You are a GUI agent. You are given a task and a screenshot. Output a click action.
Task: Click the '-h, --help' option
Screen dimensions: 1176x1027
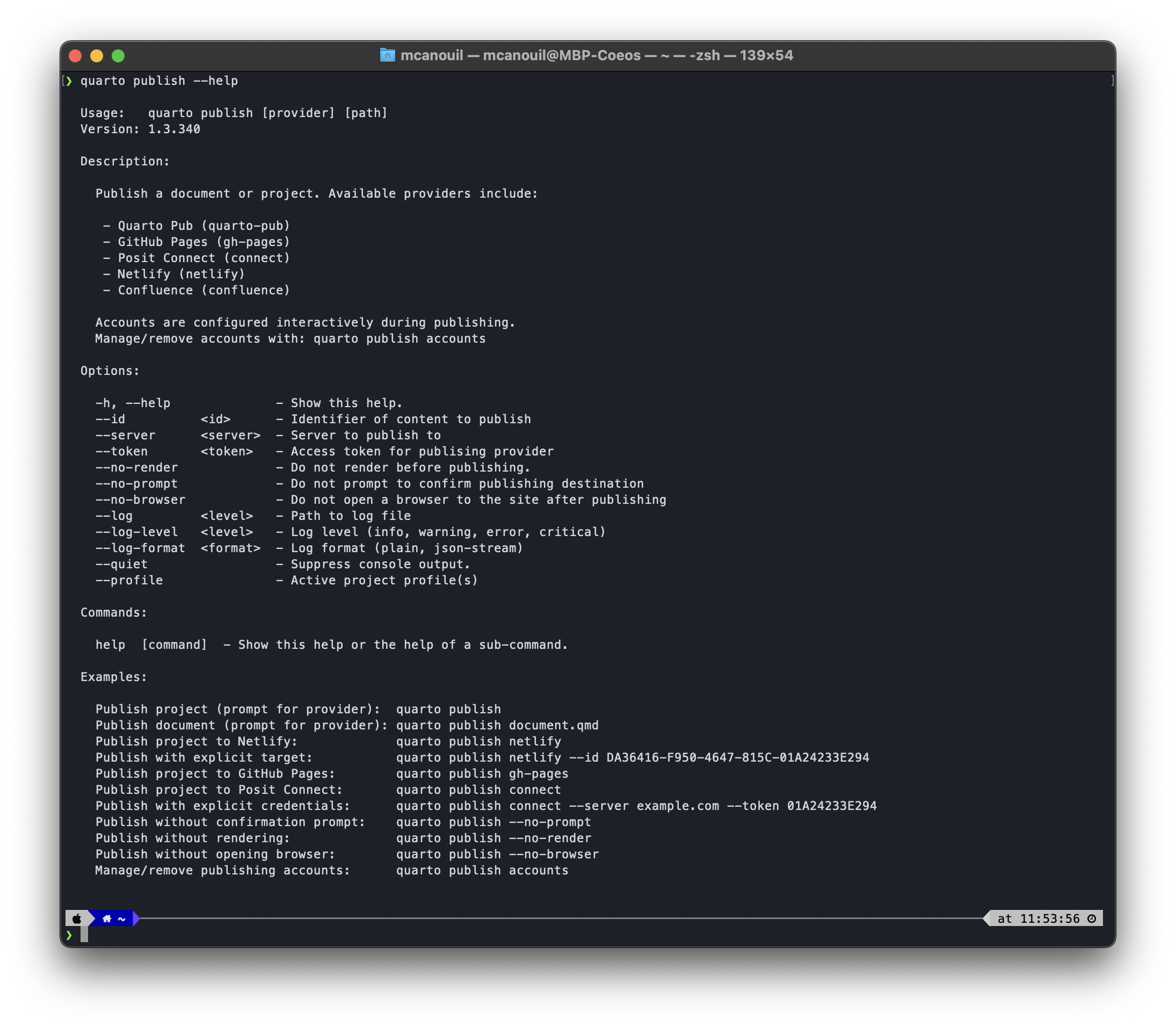click(x=133, y=403)
